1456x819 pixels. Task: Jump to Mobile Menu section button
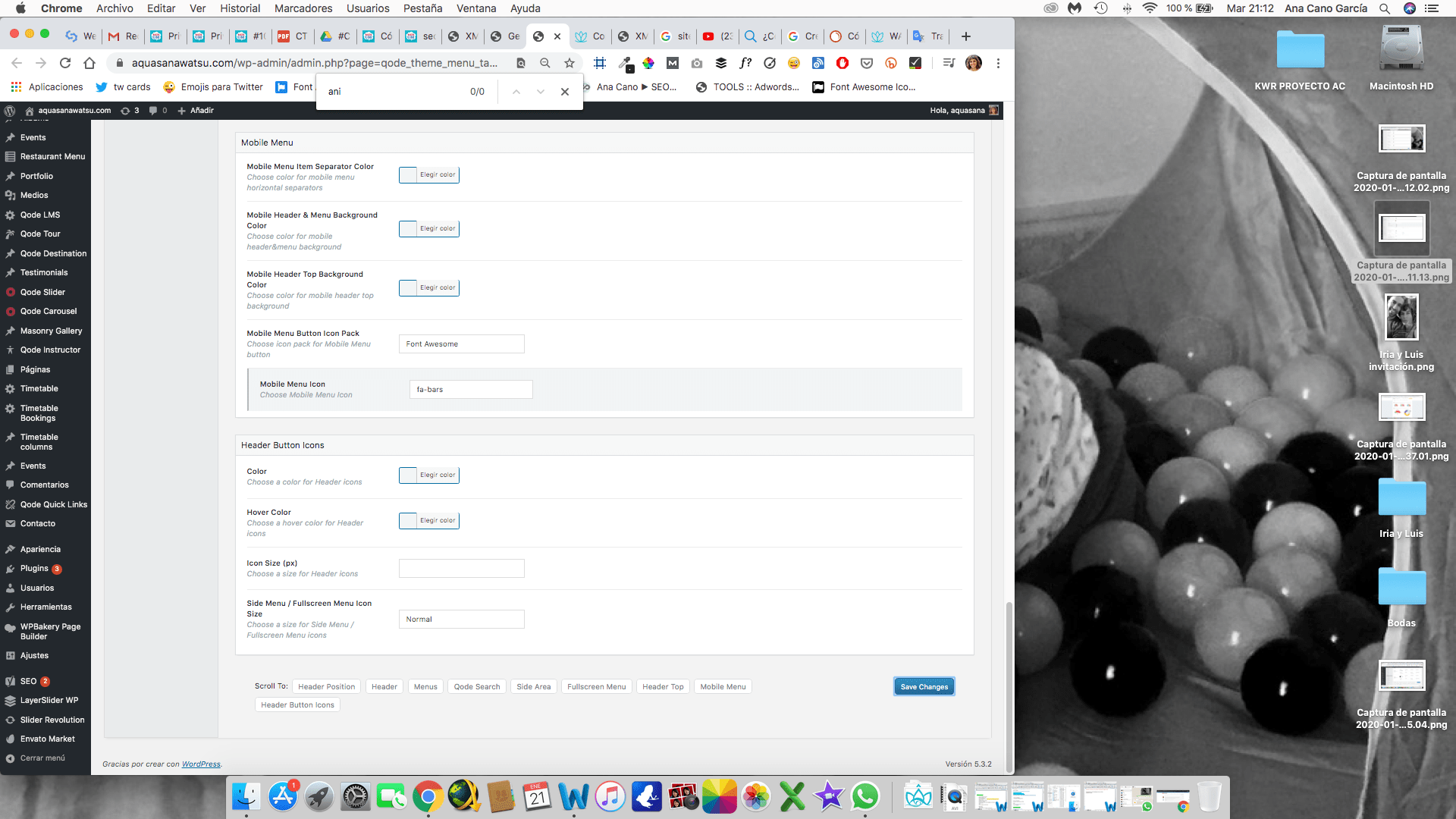(x=723, y=687)
